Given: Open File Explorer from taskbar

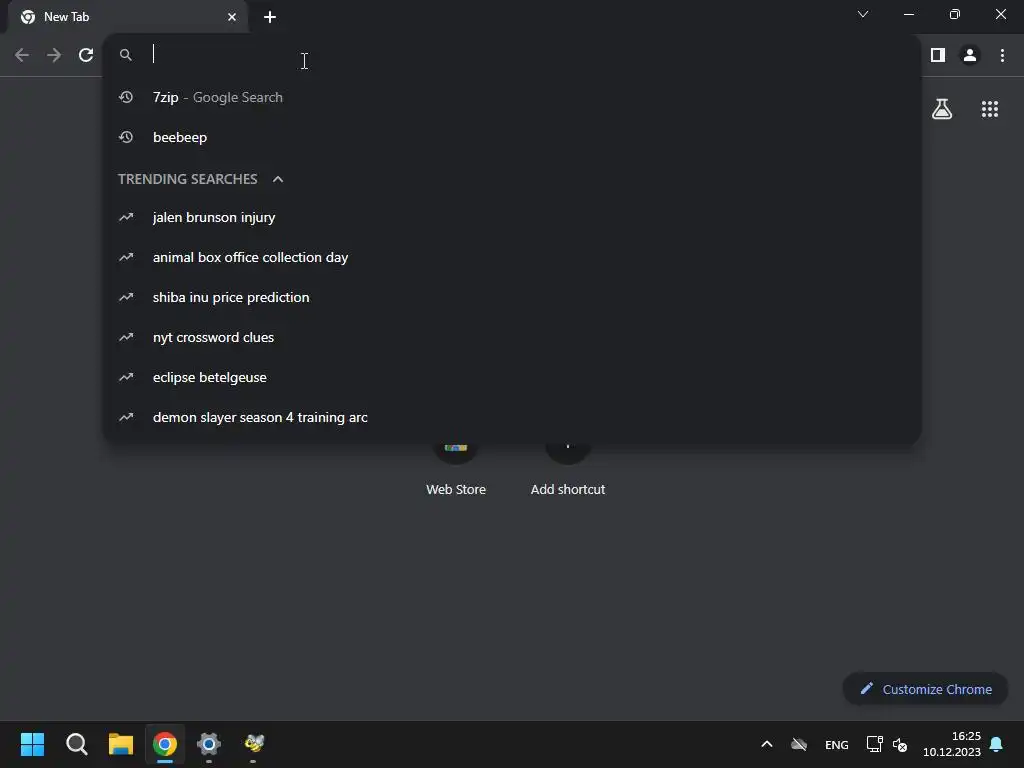Looking at the screenshot, I should 121,744.
